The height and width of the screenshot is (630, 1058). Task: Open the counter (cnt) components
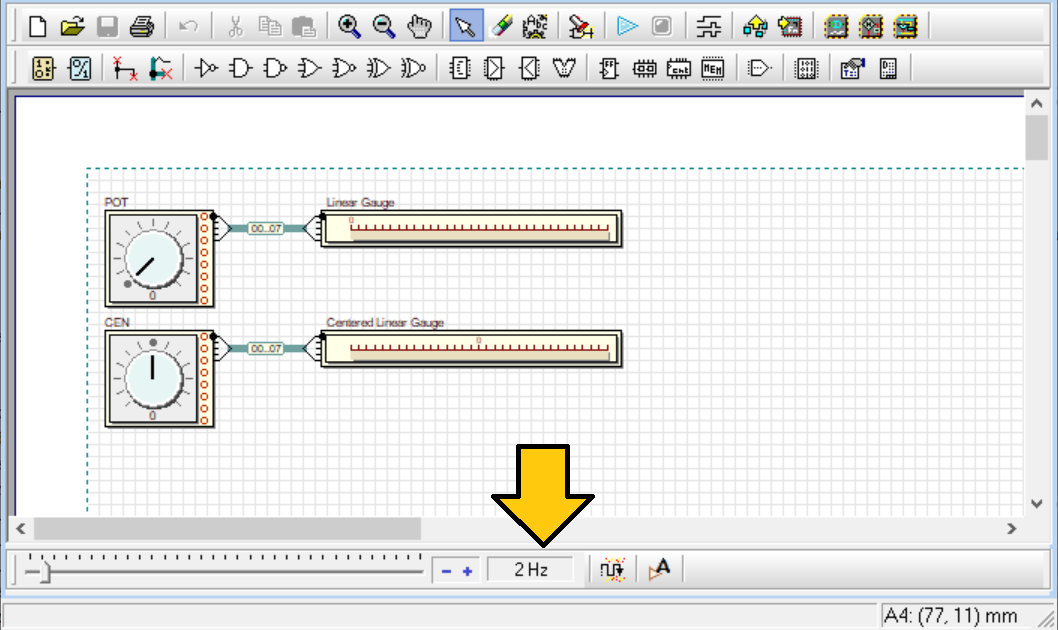[x=678, y=68]
